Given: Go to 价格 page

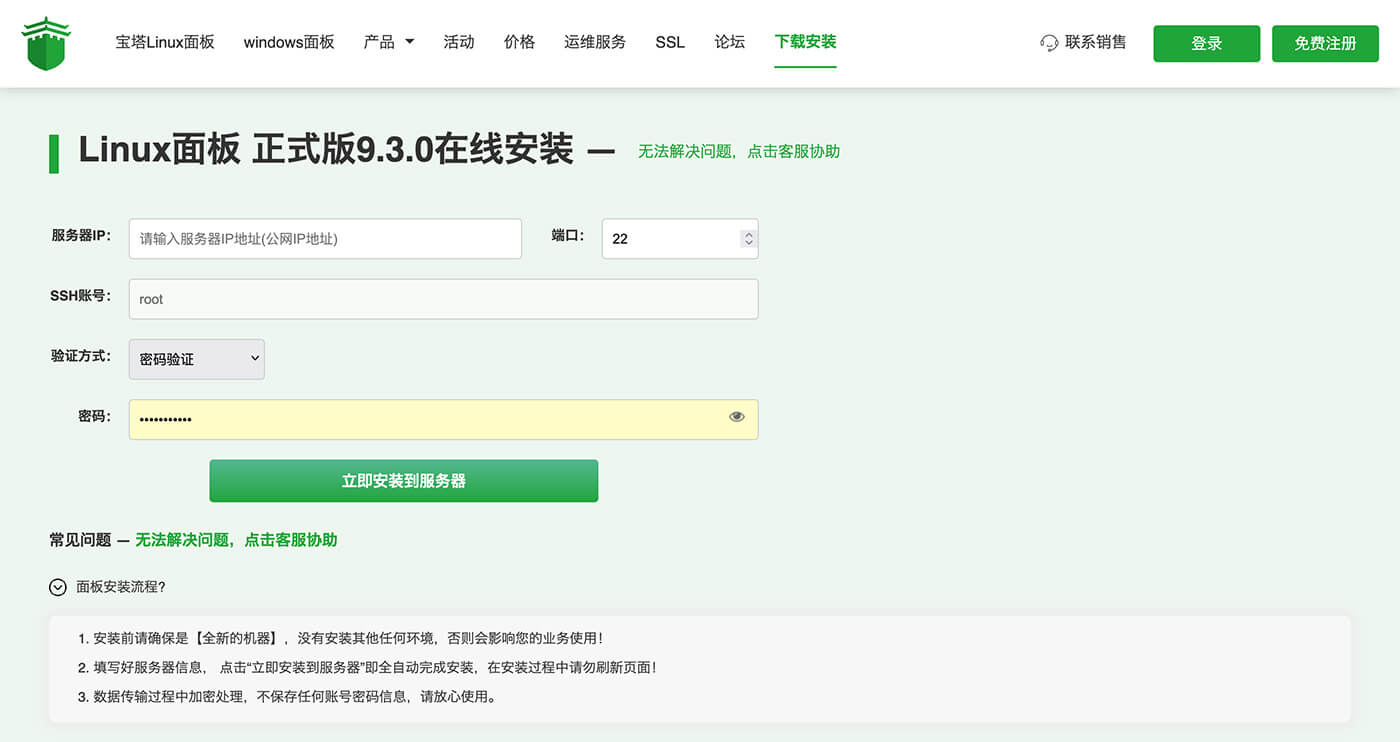Looking at the screenshot, I should tap(520, 42).
